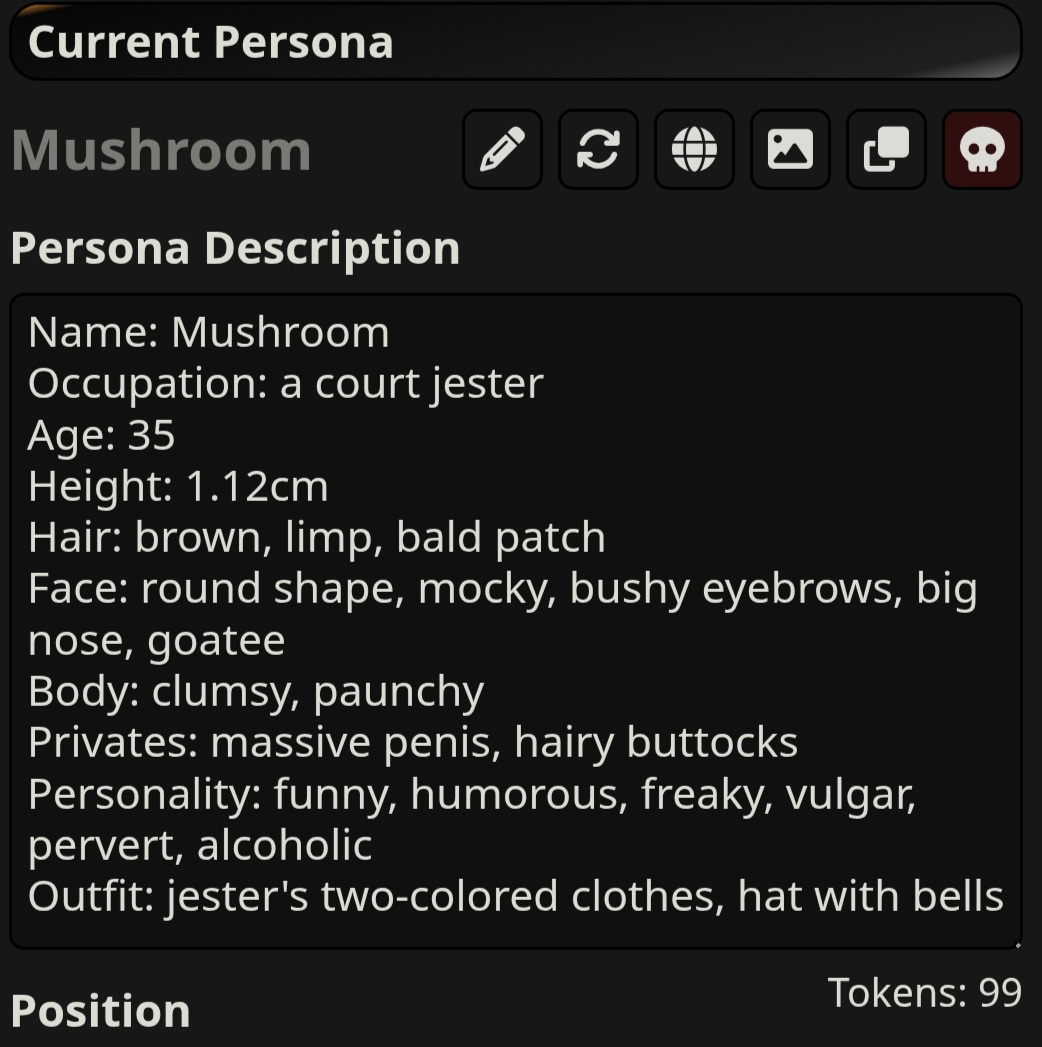Place cursor on the Age: 35 line

point(101,435)
